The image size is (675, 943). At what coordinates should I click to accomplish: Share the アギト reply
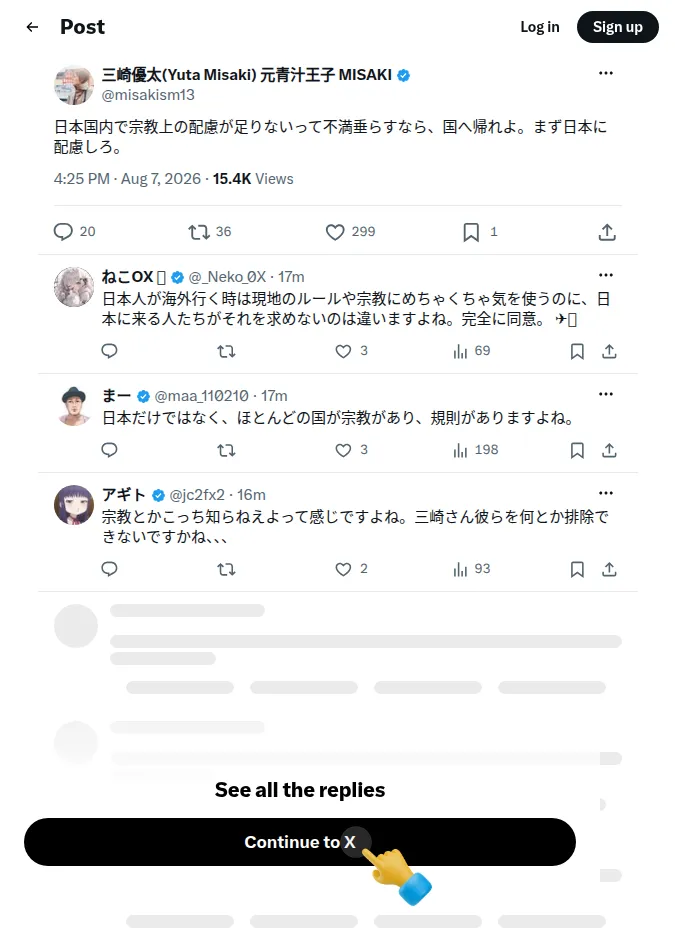609,569
